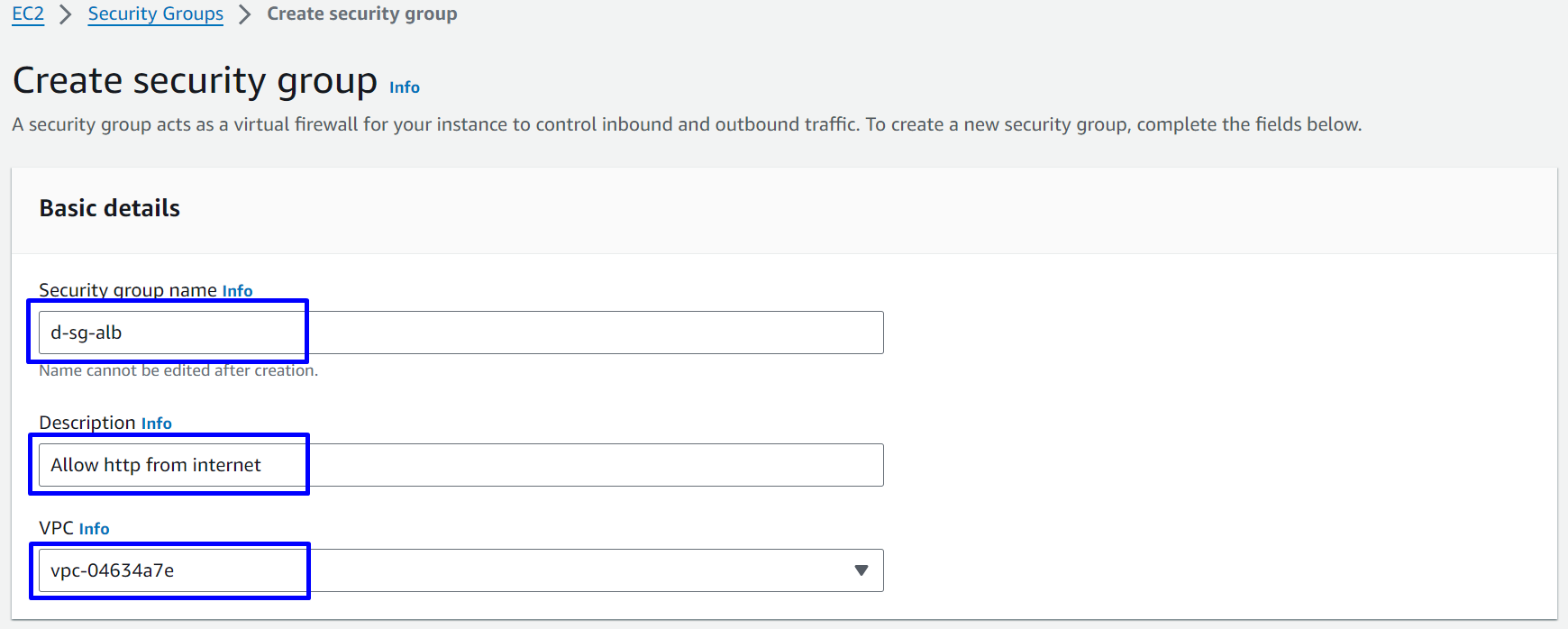Open Info link beside the page title
This screenshot has height=629, width=1568.
[x=405, y=87]
